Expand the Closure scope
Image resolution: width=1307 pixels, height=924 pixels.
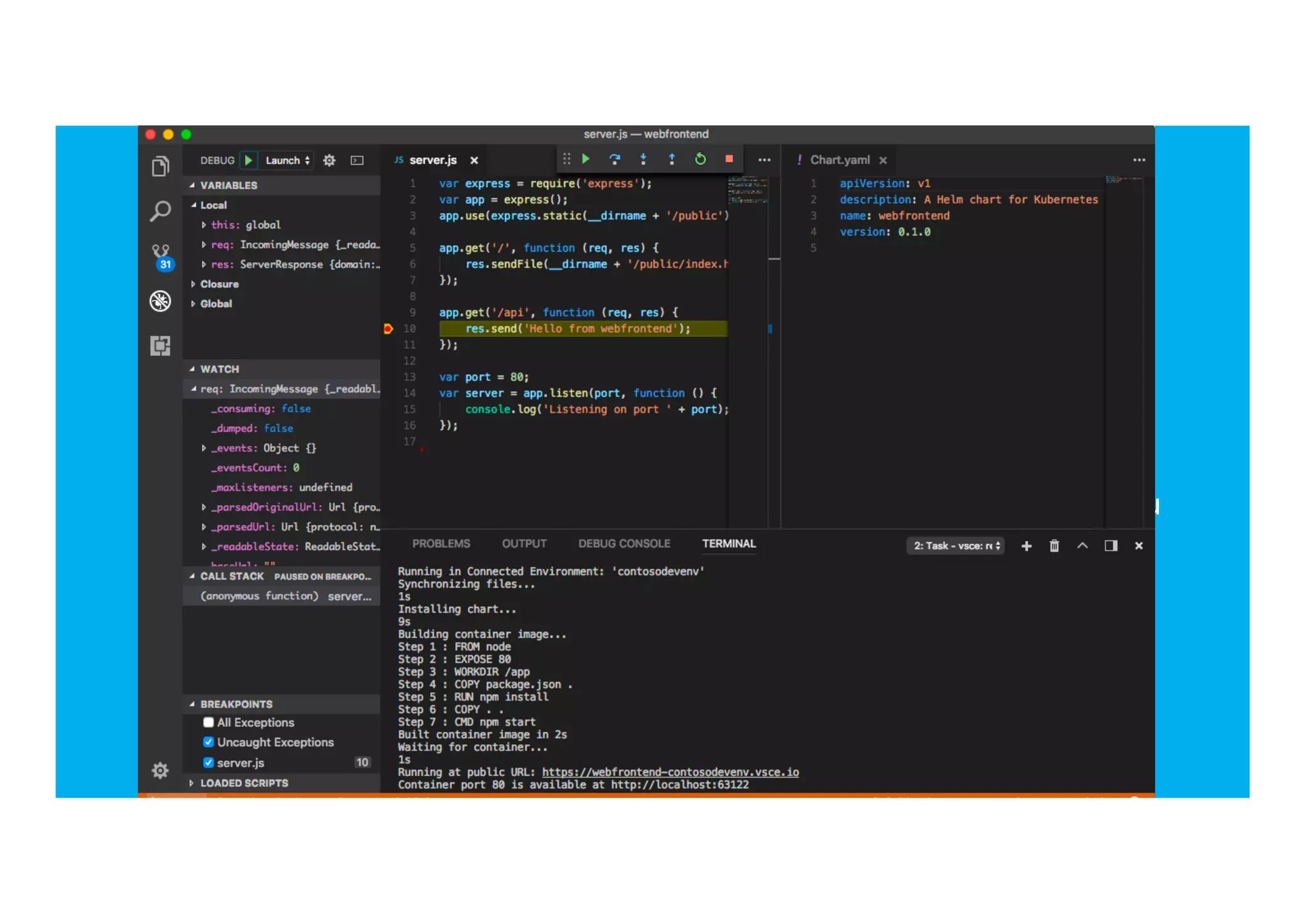pyautogui.click(x=193, y=284)
